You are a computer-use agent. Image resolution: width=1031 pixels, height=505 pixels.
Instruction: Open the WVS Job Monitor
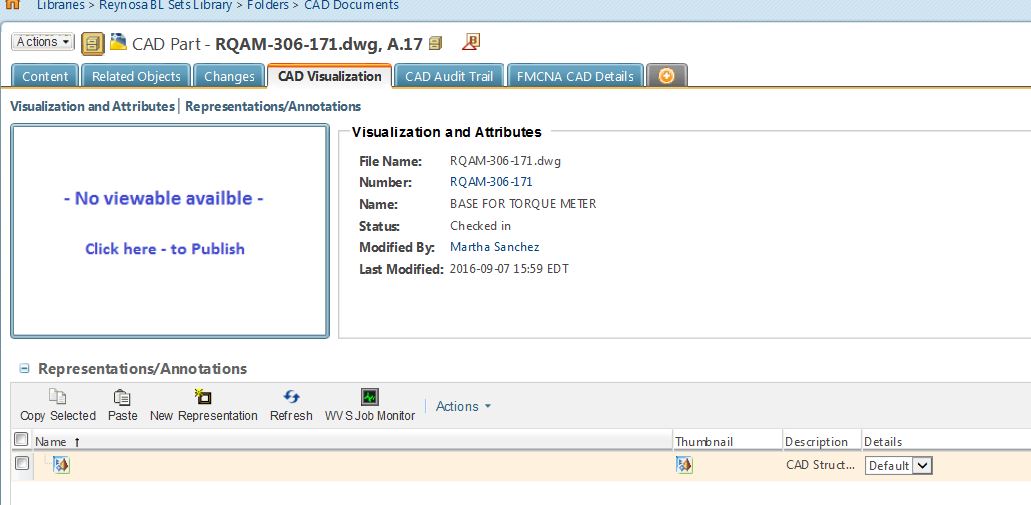370,405
